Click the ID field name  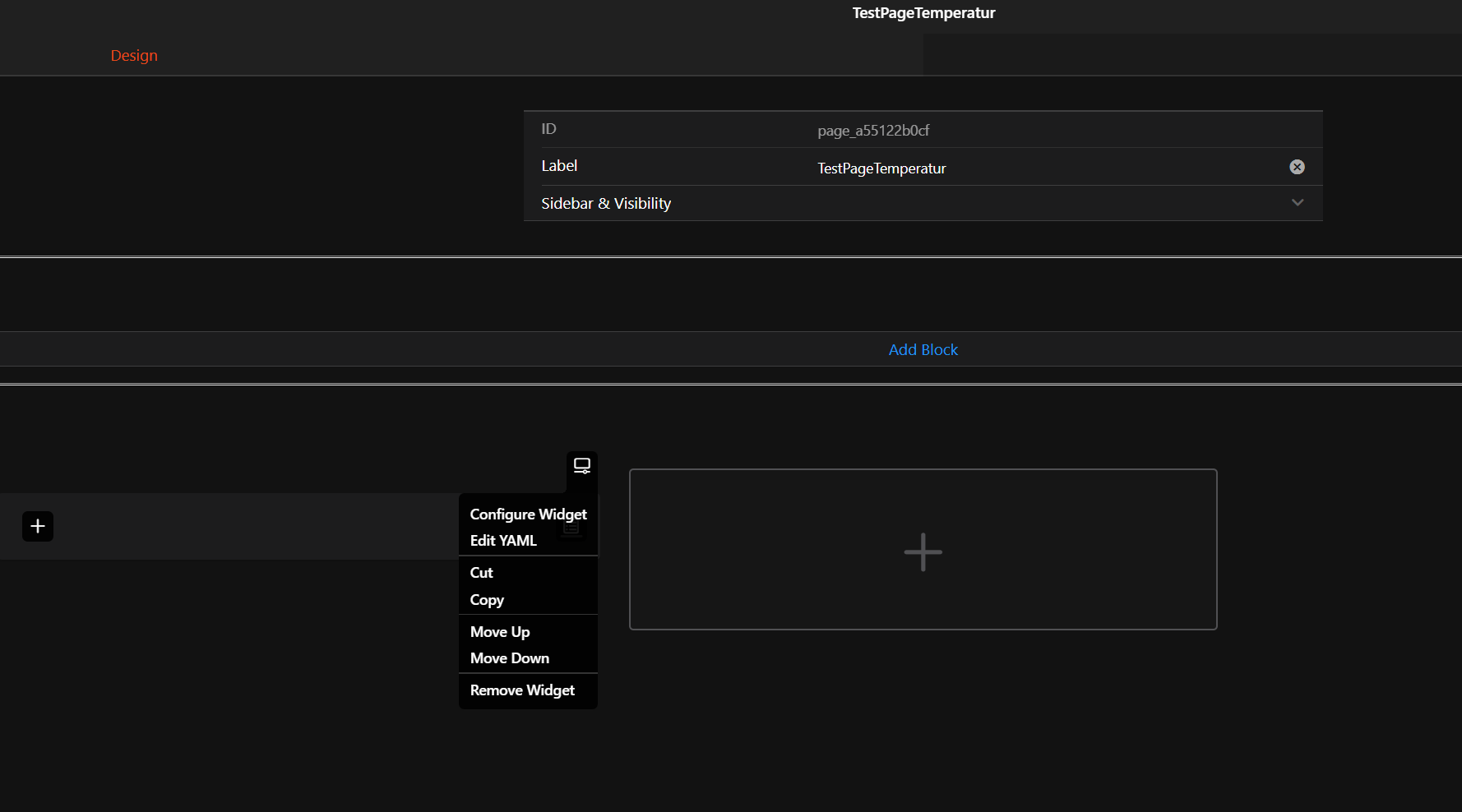[548, 129]
